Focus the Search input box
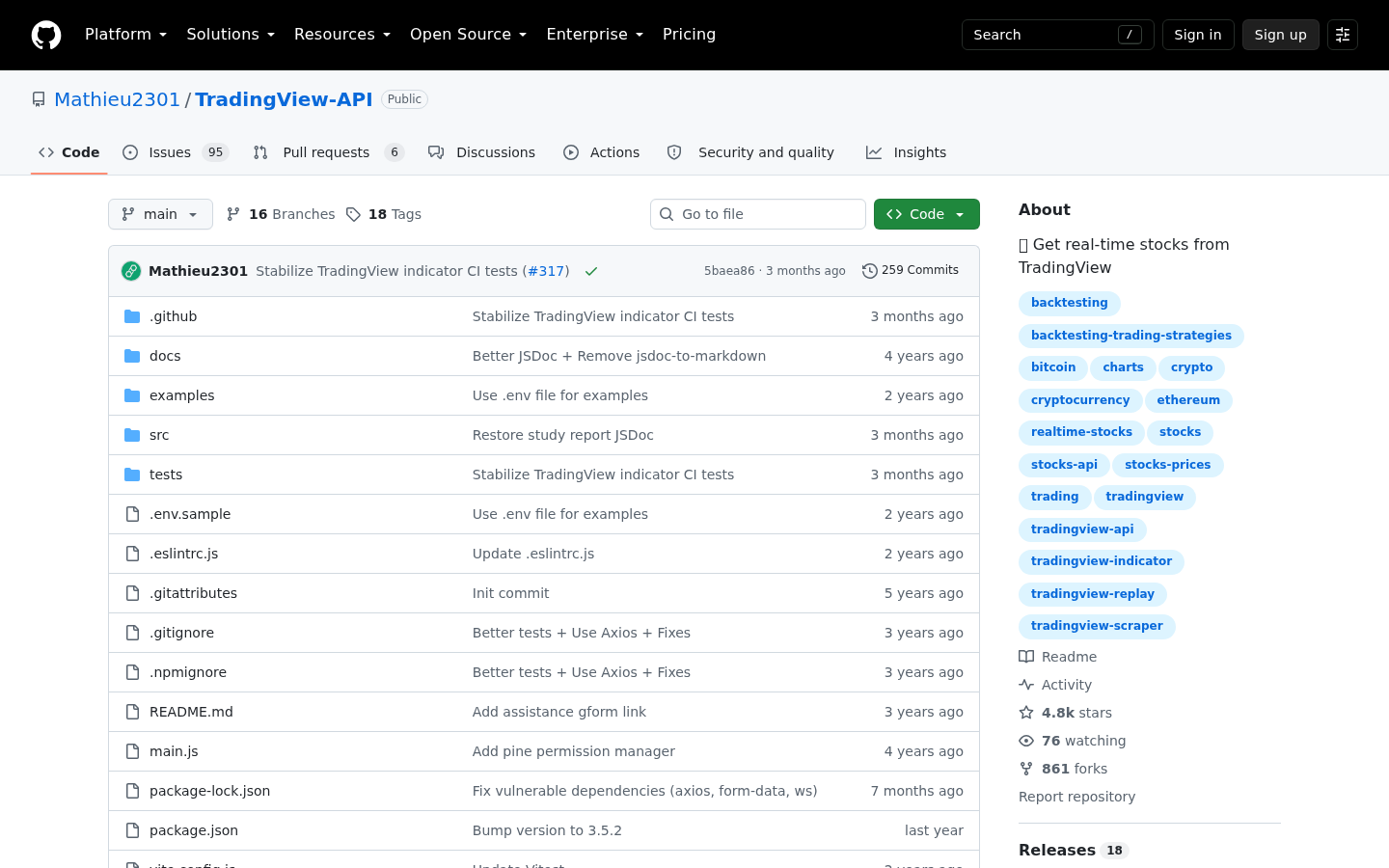 pyautogui.click(x=1057, y=35)
